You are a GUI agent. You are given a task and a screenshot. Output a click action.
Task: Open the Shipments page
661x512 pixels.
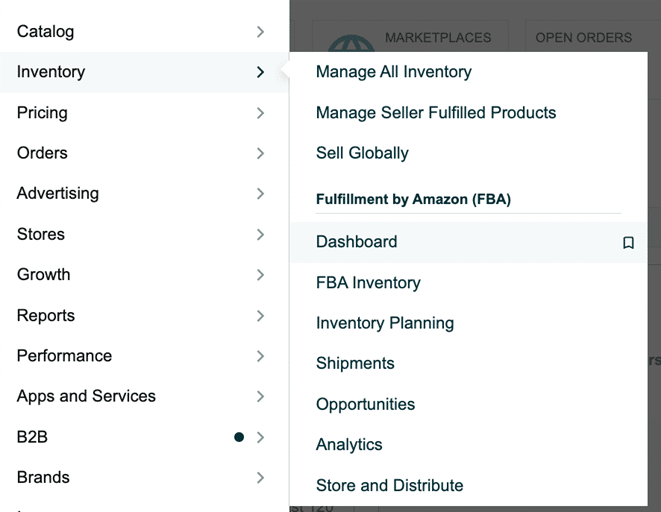(355, 363)
